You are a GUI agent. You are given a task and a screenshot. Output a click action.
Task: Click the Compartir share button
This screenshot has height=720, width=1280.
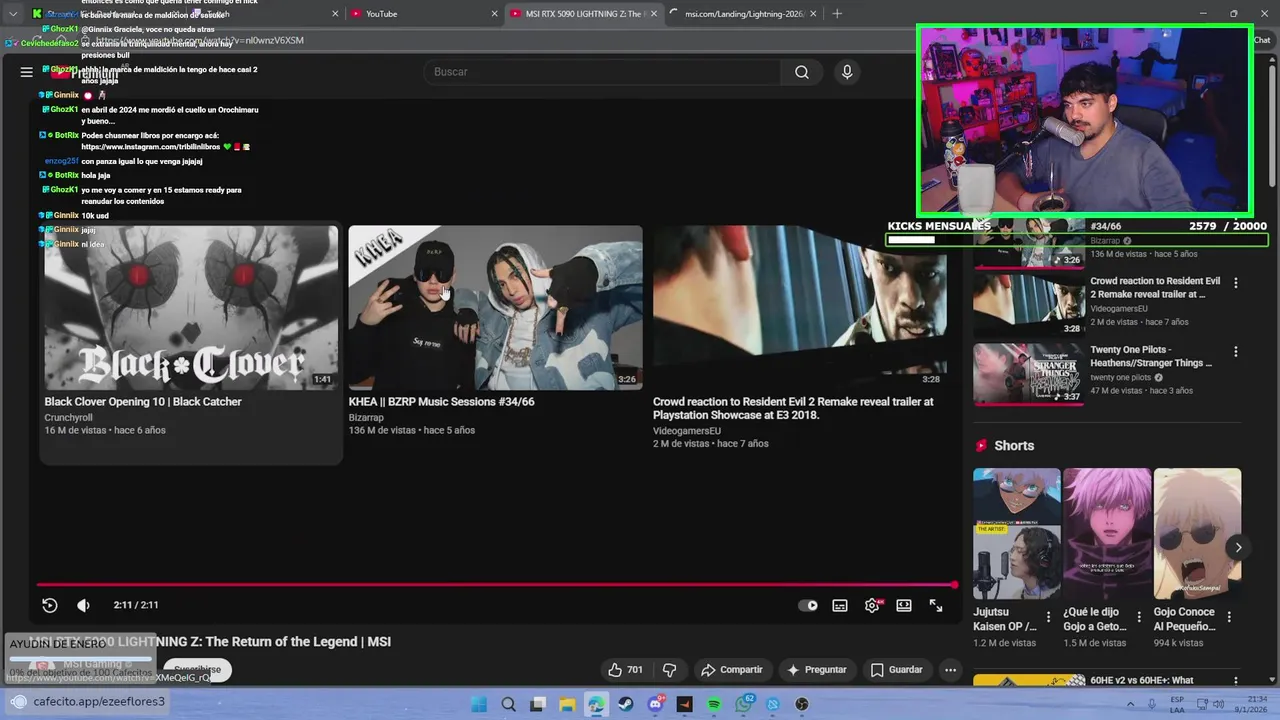[732, 670]
